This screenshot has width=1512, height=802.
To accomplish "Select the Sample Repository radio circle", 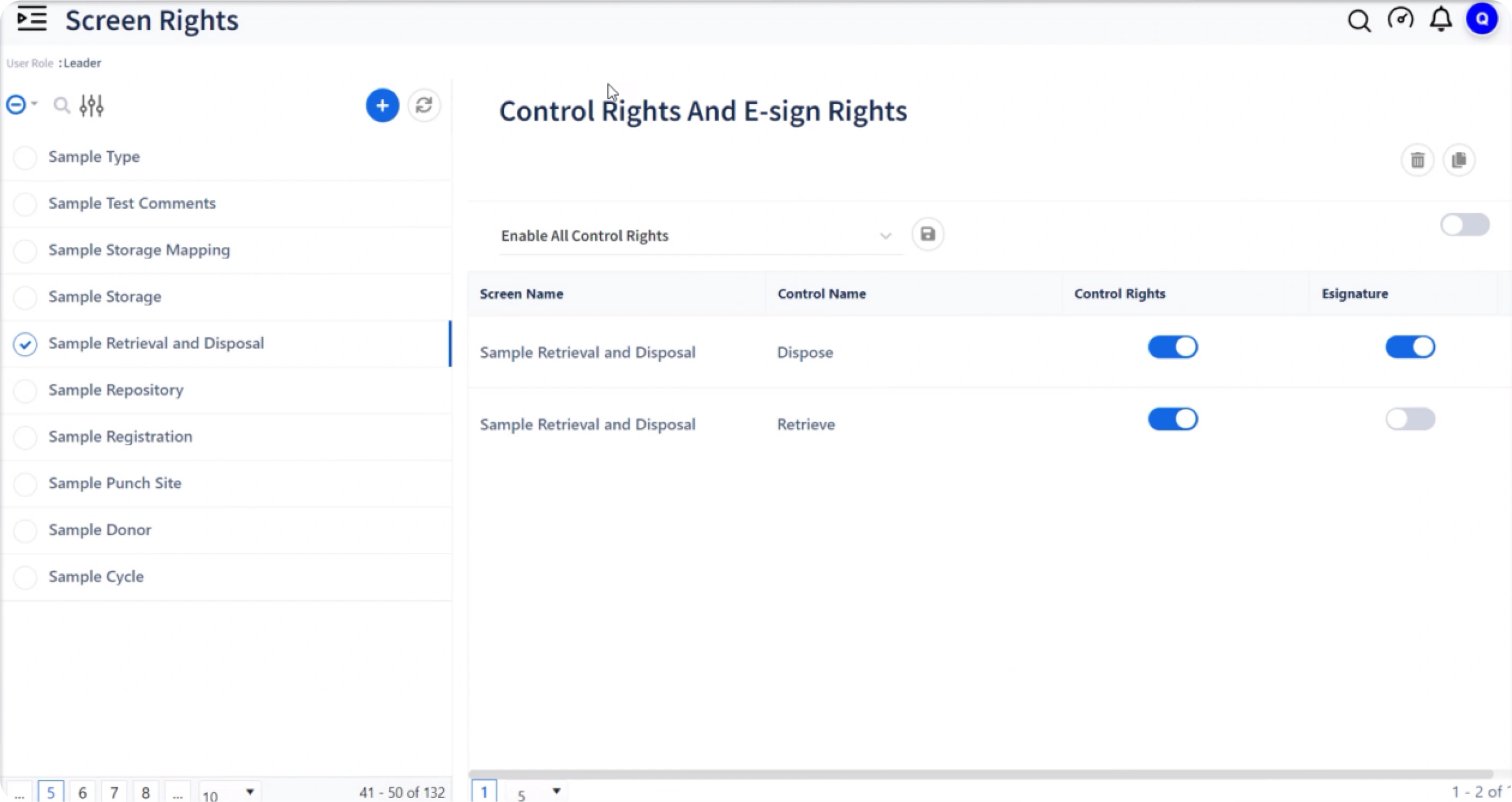I will [x=25, y=391].
